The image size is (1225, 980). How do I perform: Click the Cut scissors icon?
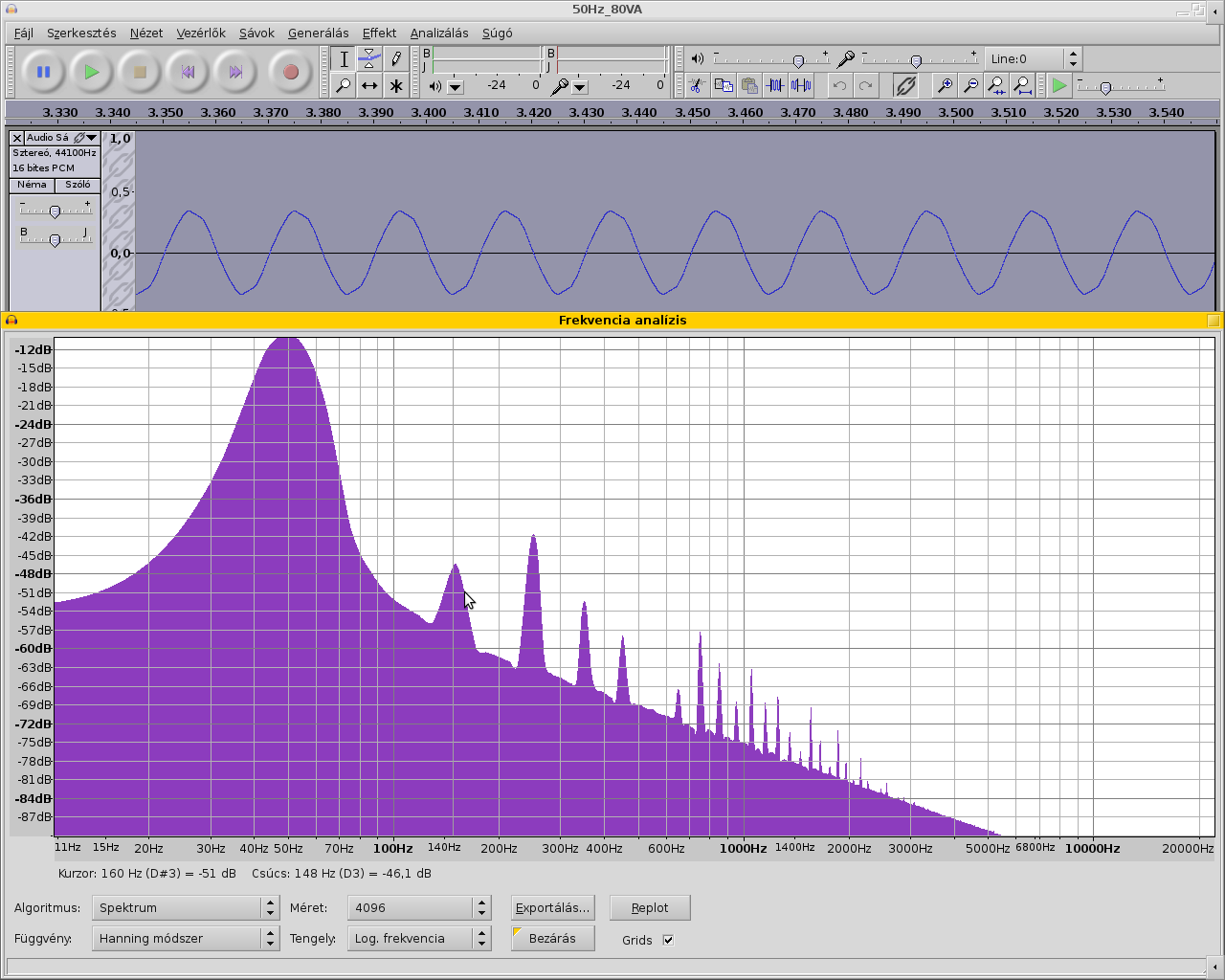(697, 86)
